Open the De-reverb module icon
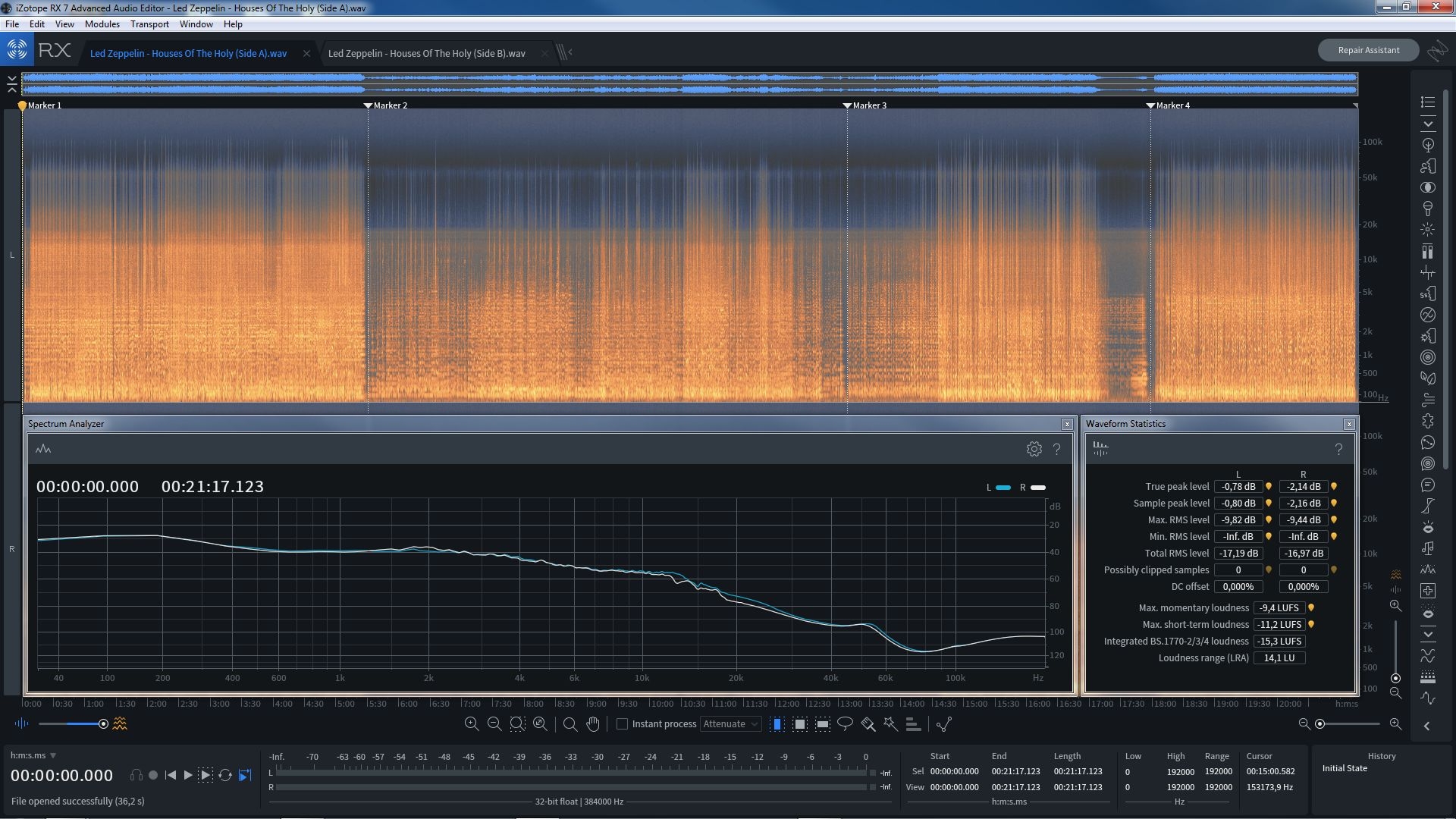The width and height of the screenshot is (1456, 819). 1428,357
